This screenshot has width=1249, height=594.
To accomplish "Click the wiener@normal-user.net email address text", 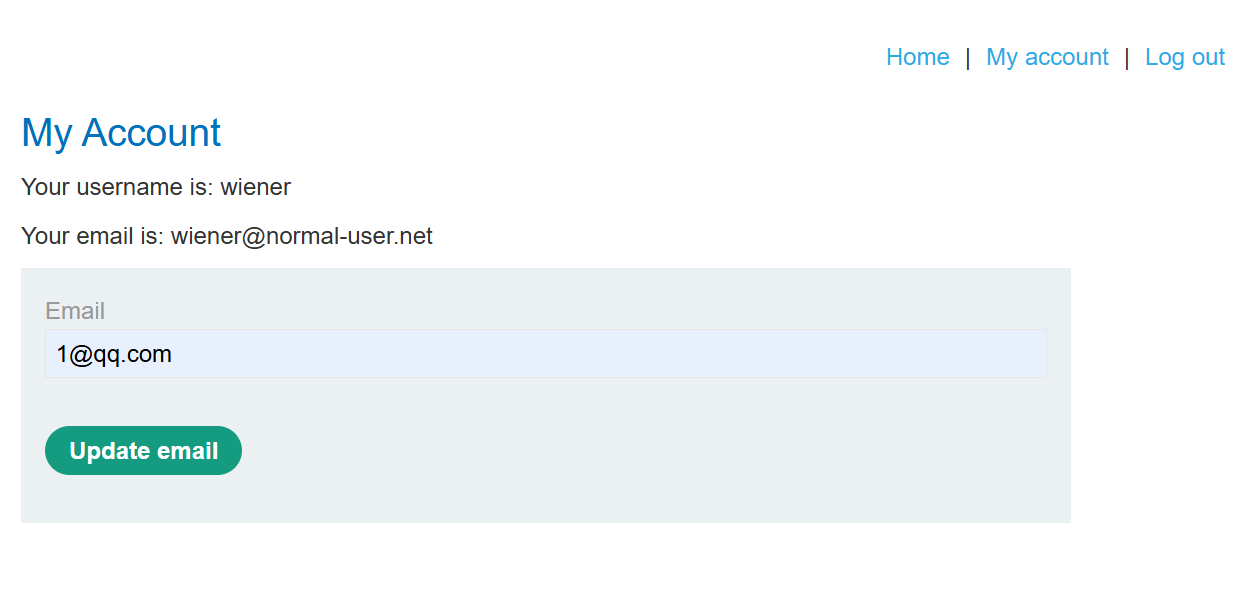I will click(302, 237).
